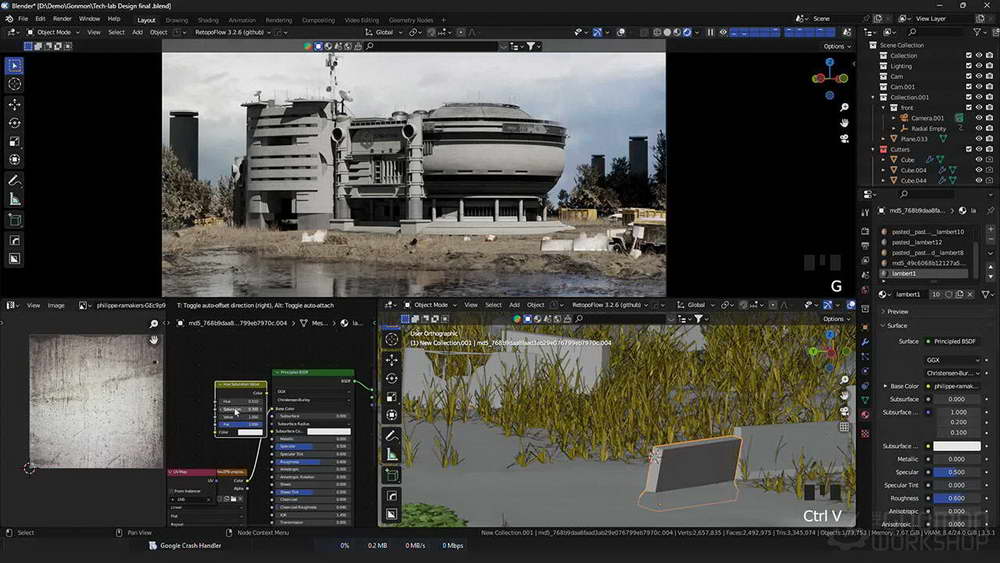Open Object Mode dropdown in upper viewport
This screenshot has width=1000, height=563.
53,32
